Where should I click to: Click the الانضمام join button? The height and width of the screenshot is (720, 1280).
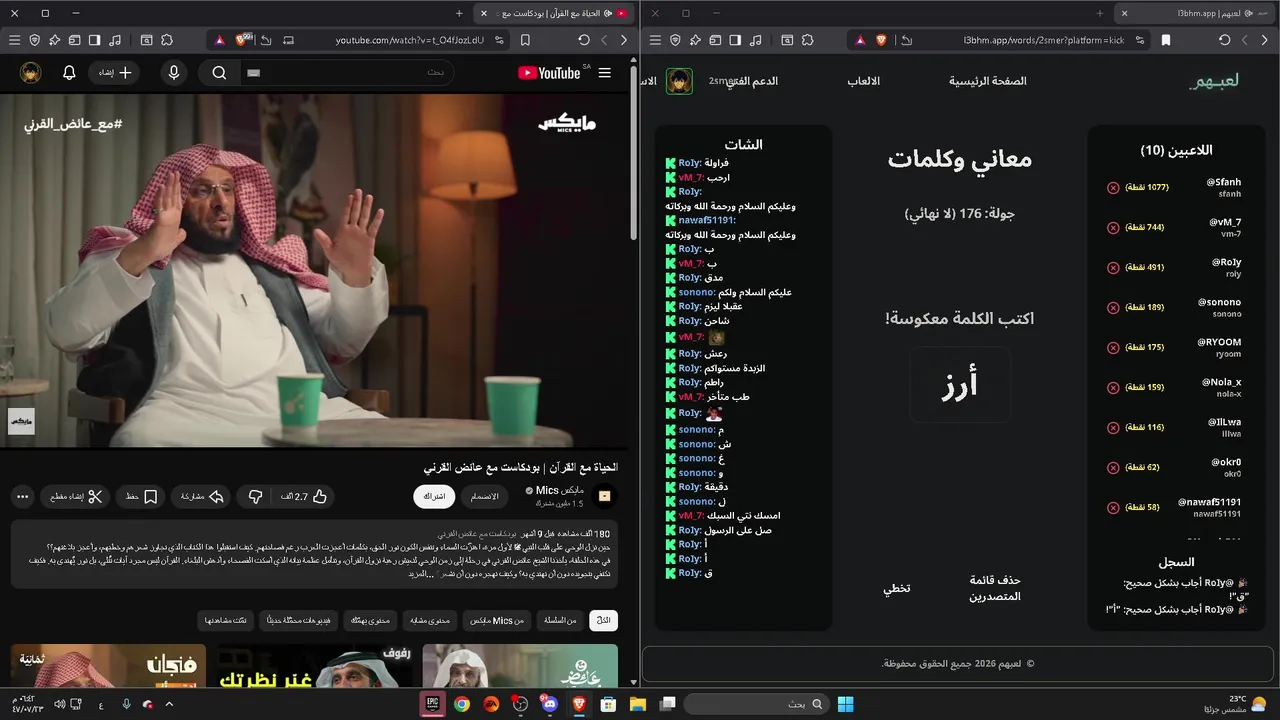click(485, 496)
